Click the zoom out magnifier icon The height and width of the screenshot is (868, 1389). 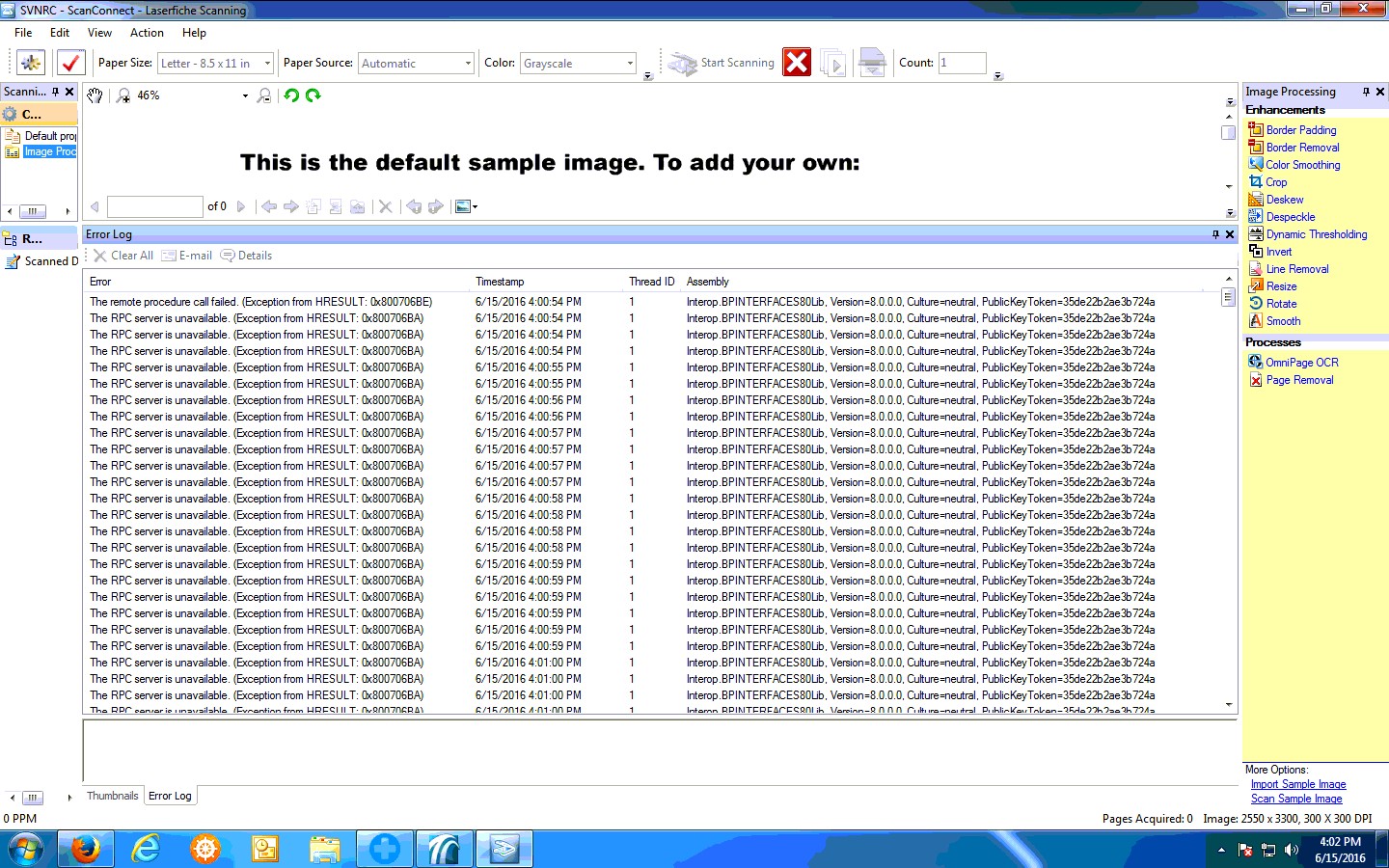[263, 95]
